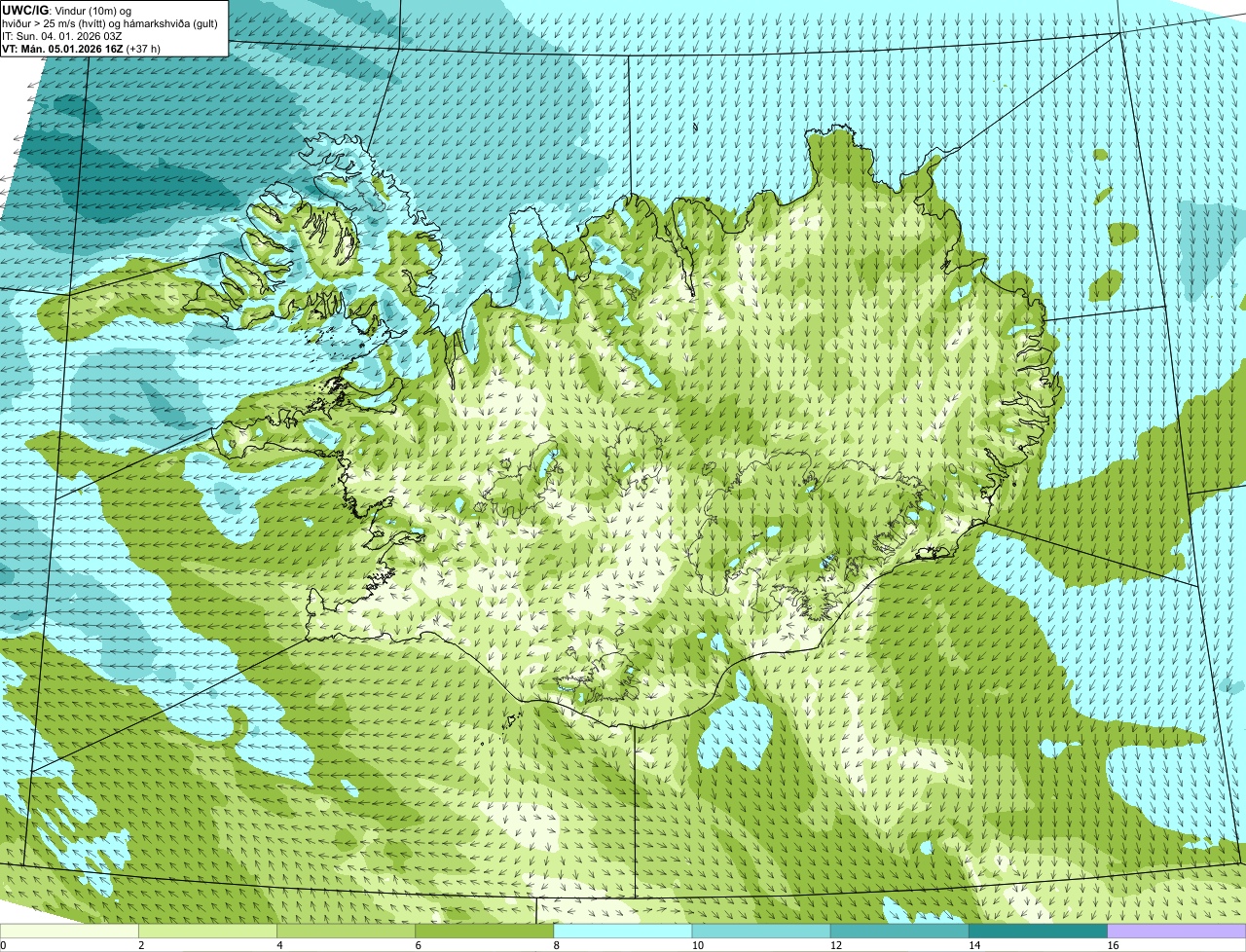The height and width of the screenshot is (952, 1246).
Task: Click the valid time "VT: Mán. 05.01.2026 16Z (+37 h)"
Action: (x=82, y=49)
